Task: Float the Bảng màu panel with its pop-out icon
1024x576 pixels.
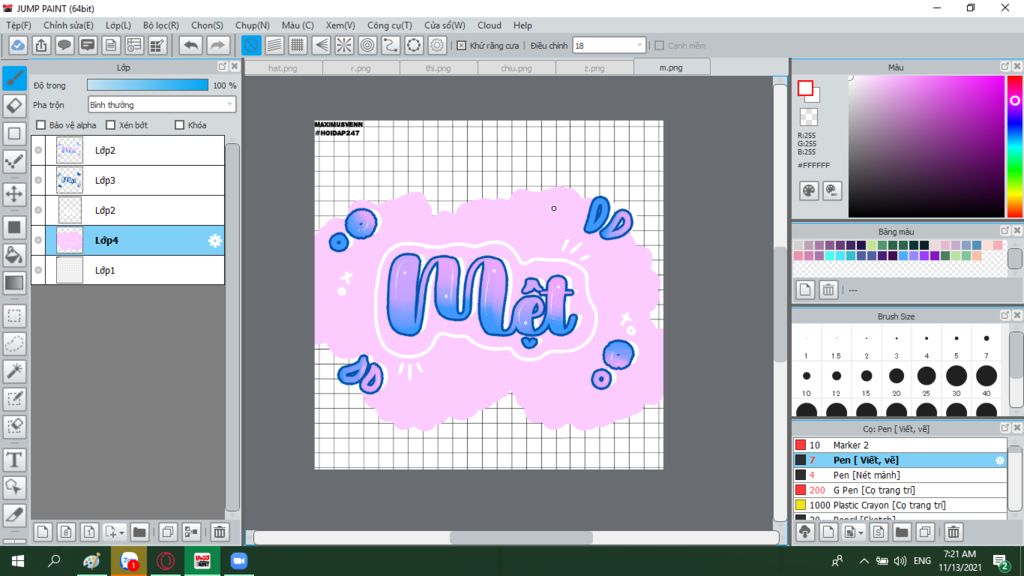Action: (1005, 231)
